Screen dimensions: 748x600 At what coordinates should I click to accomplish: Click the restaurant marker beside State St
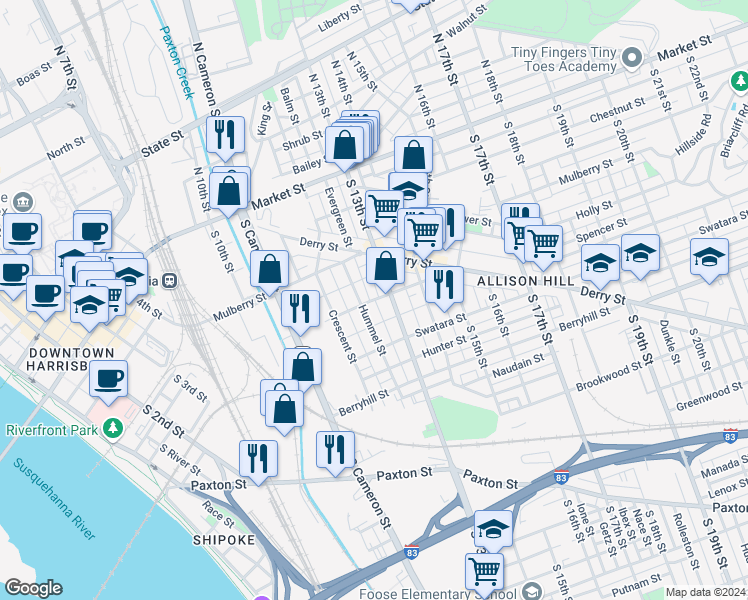pyautogui.click(x=225, y=134)
